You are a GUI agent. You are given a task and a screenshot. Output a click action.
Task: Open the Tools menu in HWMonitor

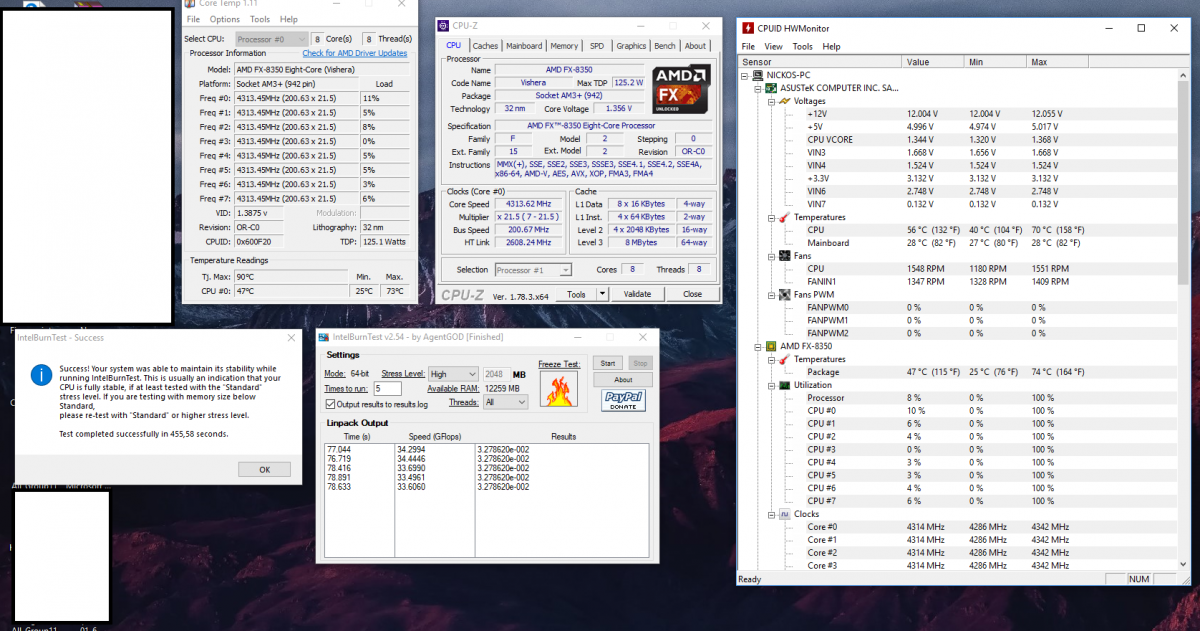coord(803,47)
